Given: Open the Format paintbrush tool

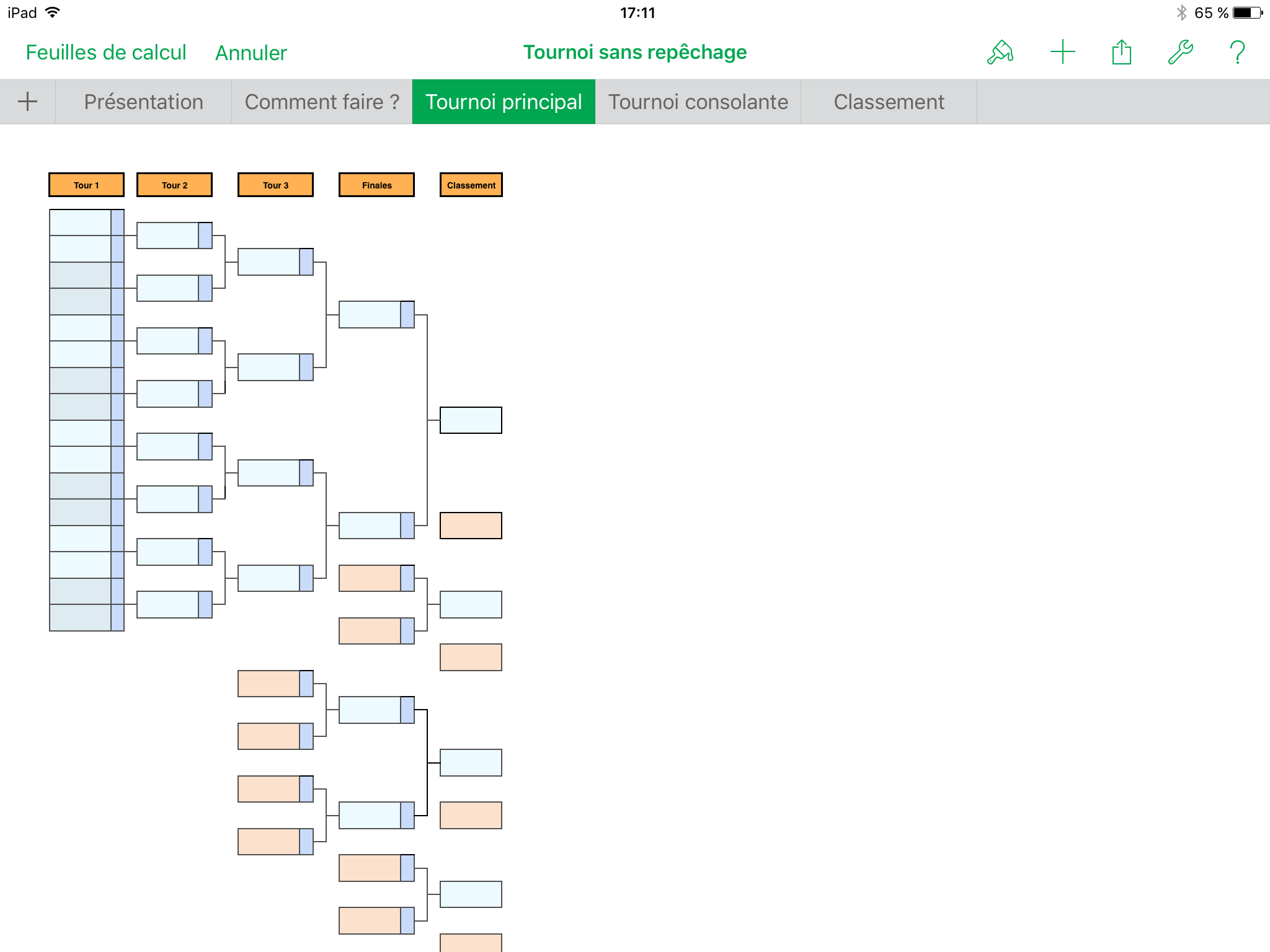Looking at the screenshot, I should [1000, 53].
